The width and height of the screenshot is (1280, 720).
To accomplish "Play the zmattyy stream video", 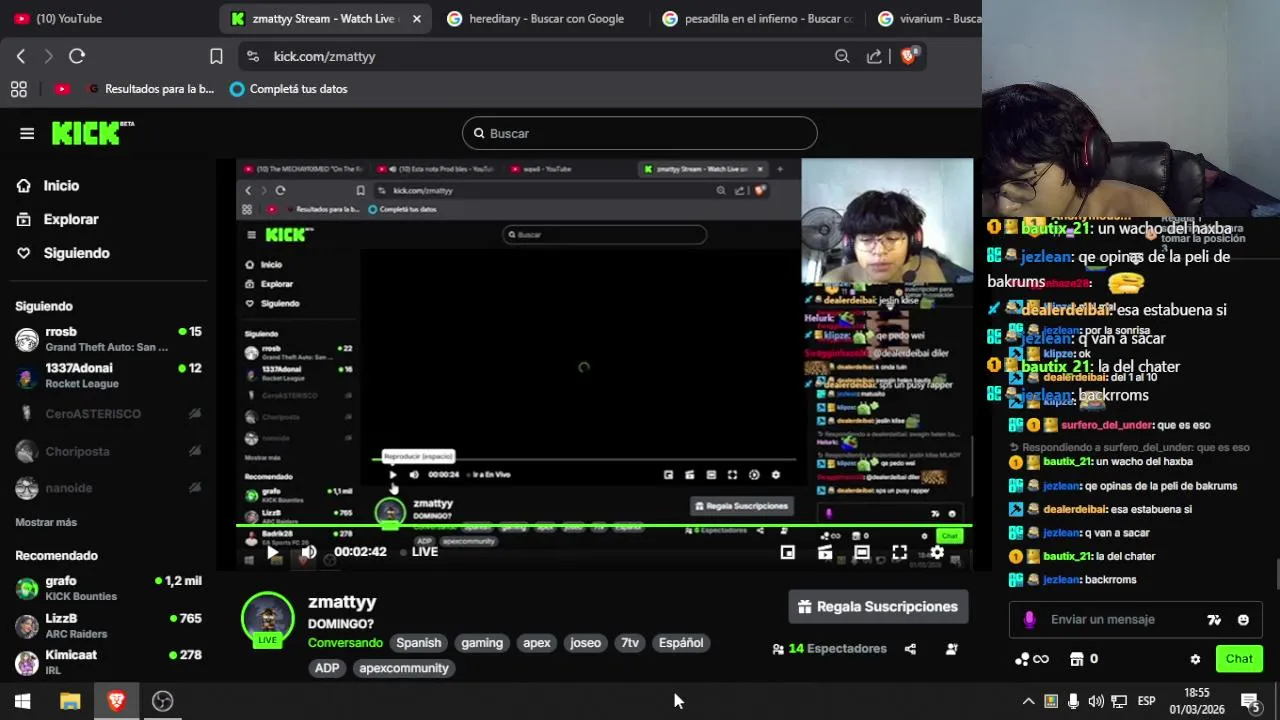I will (x=272, y=552).
